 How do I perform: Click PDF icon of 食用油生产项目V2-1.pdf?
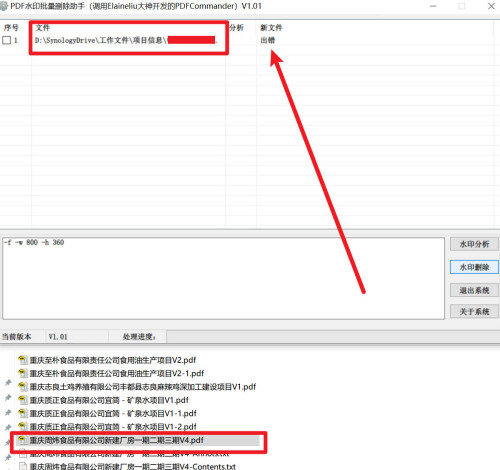point(23,373)
